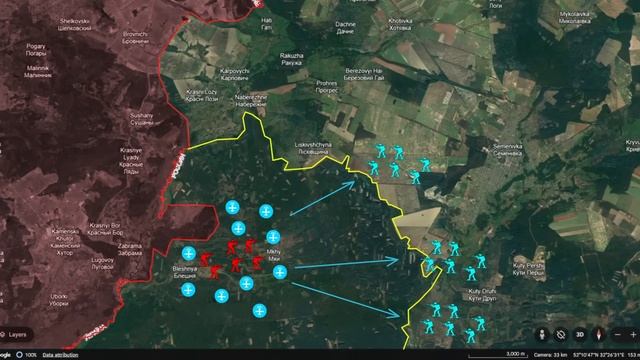This screenshot has width=640, height=360.
Task: Click the Kuty Druhi label
Action: point(482,295)
